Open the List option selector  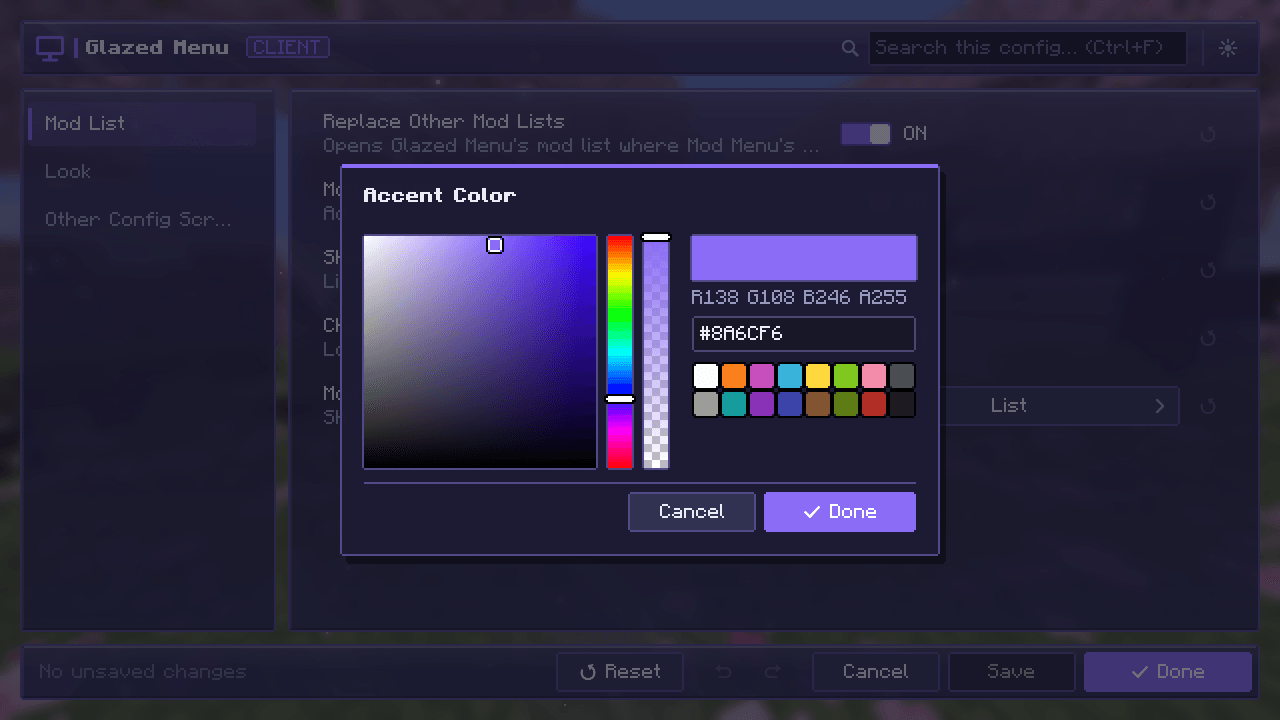(1060, 406)
